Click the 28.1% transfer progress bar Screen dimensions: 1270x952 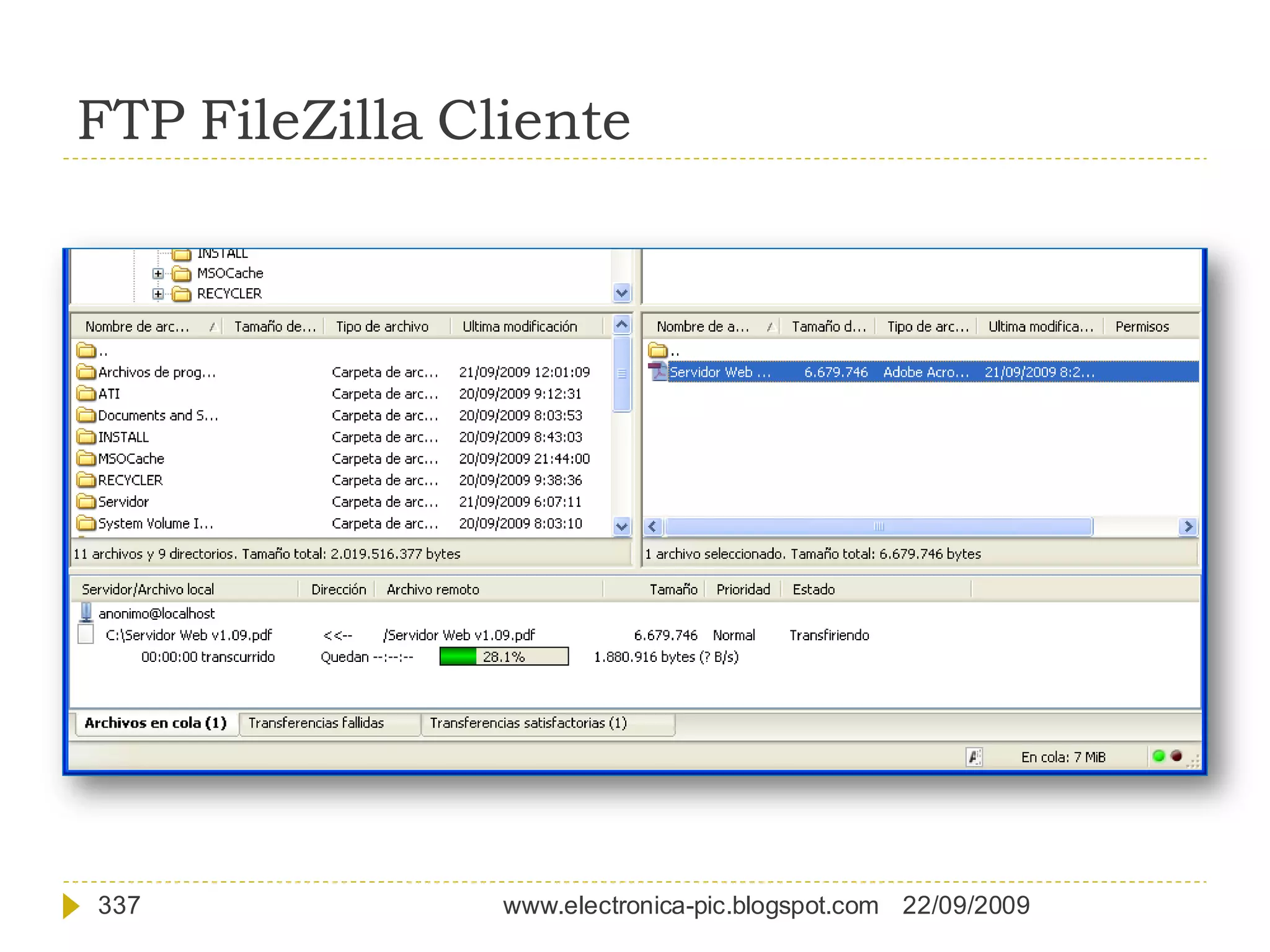504,656
